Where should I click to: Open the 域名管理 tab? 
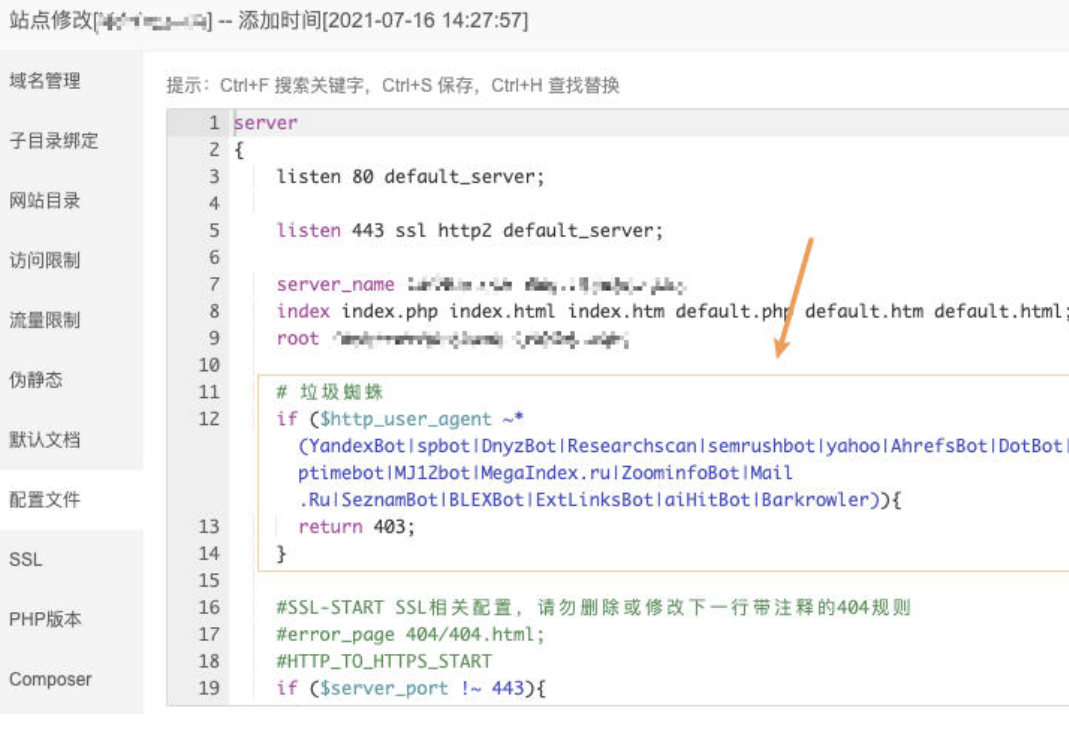[x=45, y=81]
